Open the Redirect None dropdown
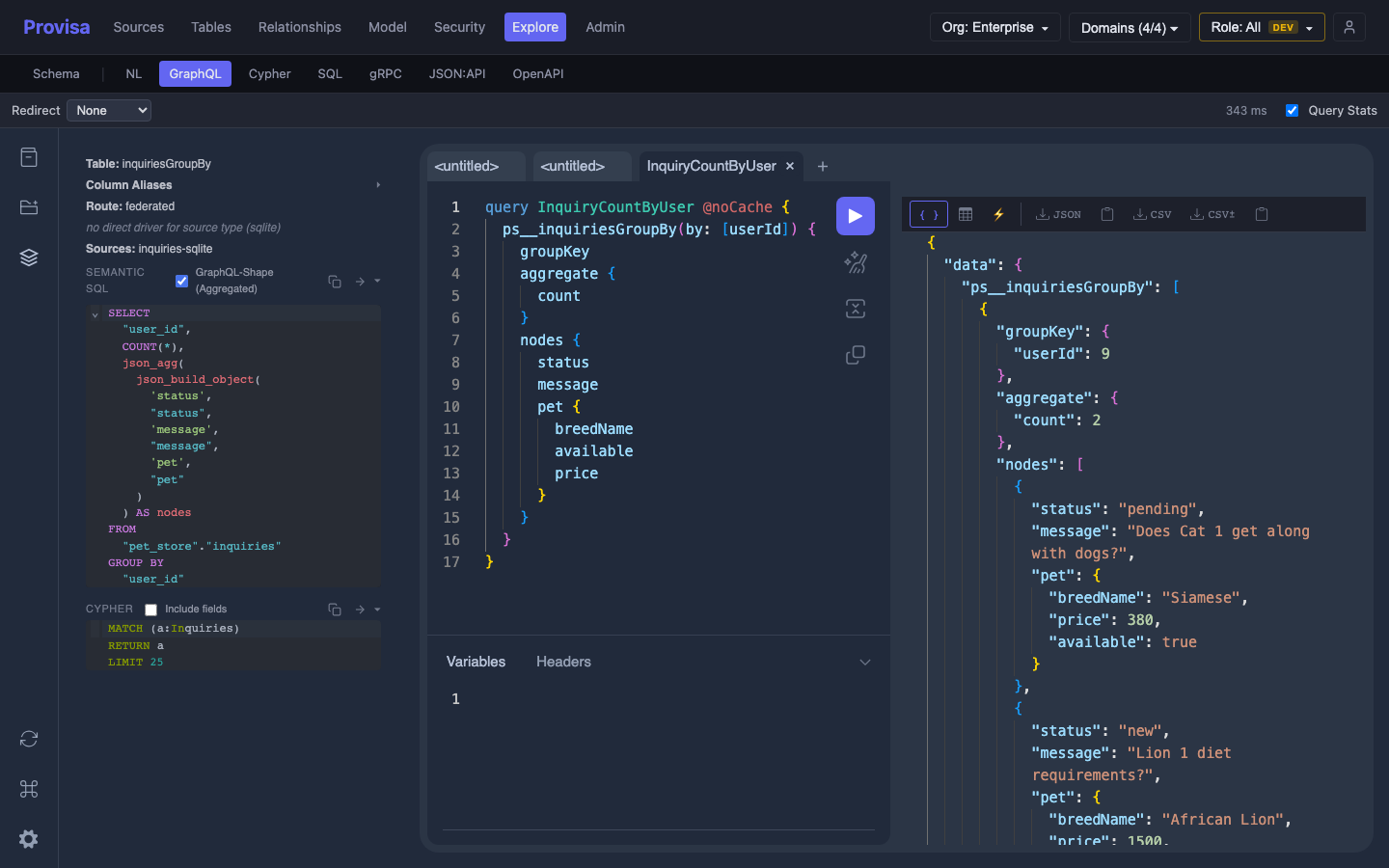The image size is (1389, 868). (109, 111)
